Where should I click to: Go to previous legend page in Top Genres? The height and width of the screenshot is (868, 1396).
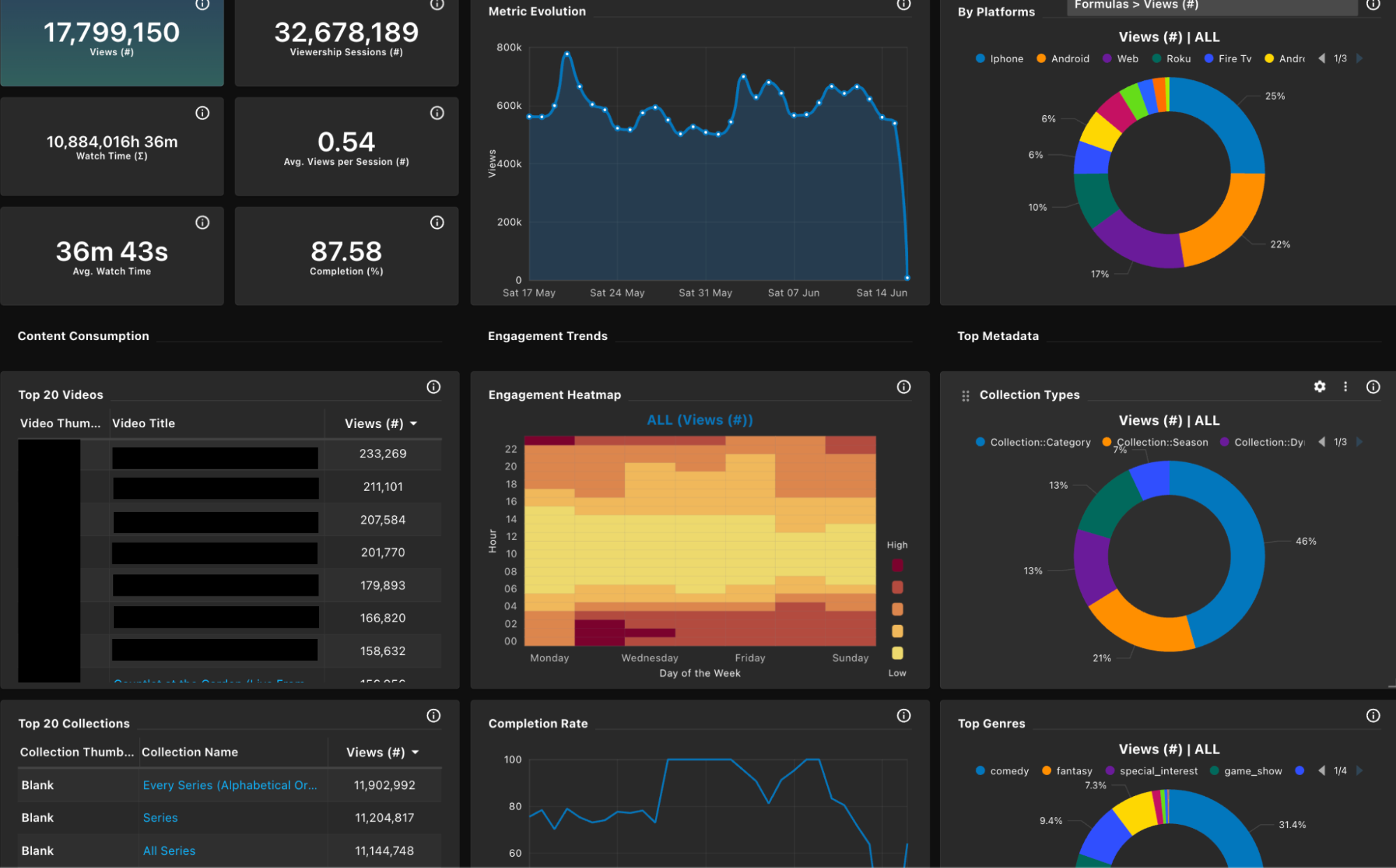pos(1321,771)
